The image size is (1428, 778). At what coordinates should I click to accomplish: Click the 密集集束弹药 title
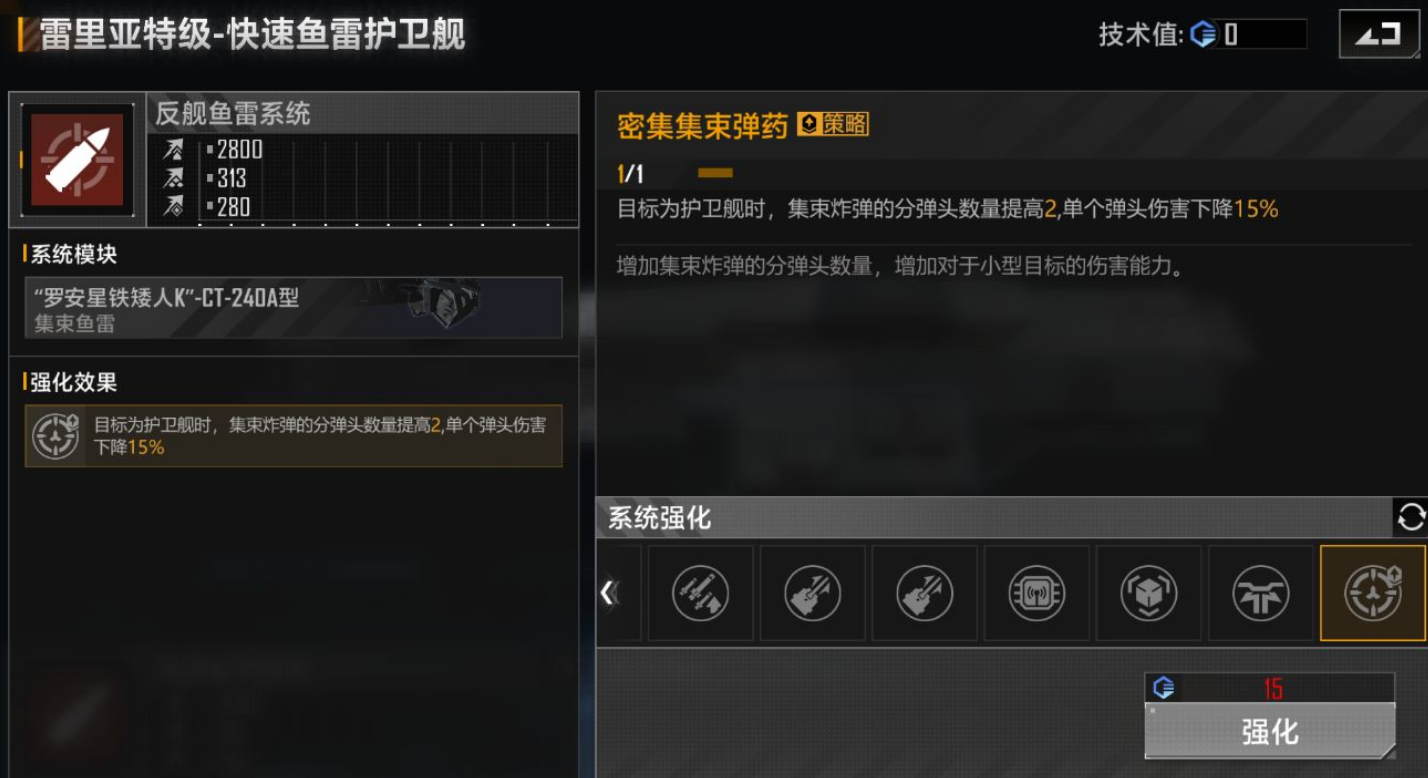(x=703, y=125)
